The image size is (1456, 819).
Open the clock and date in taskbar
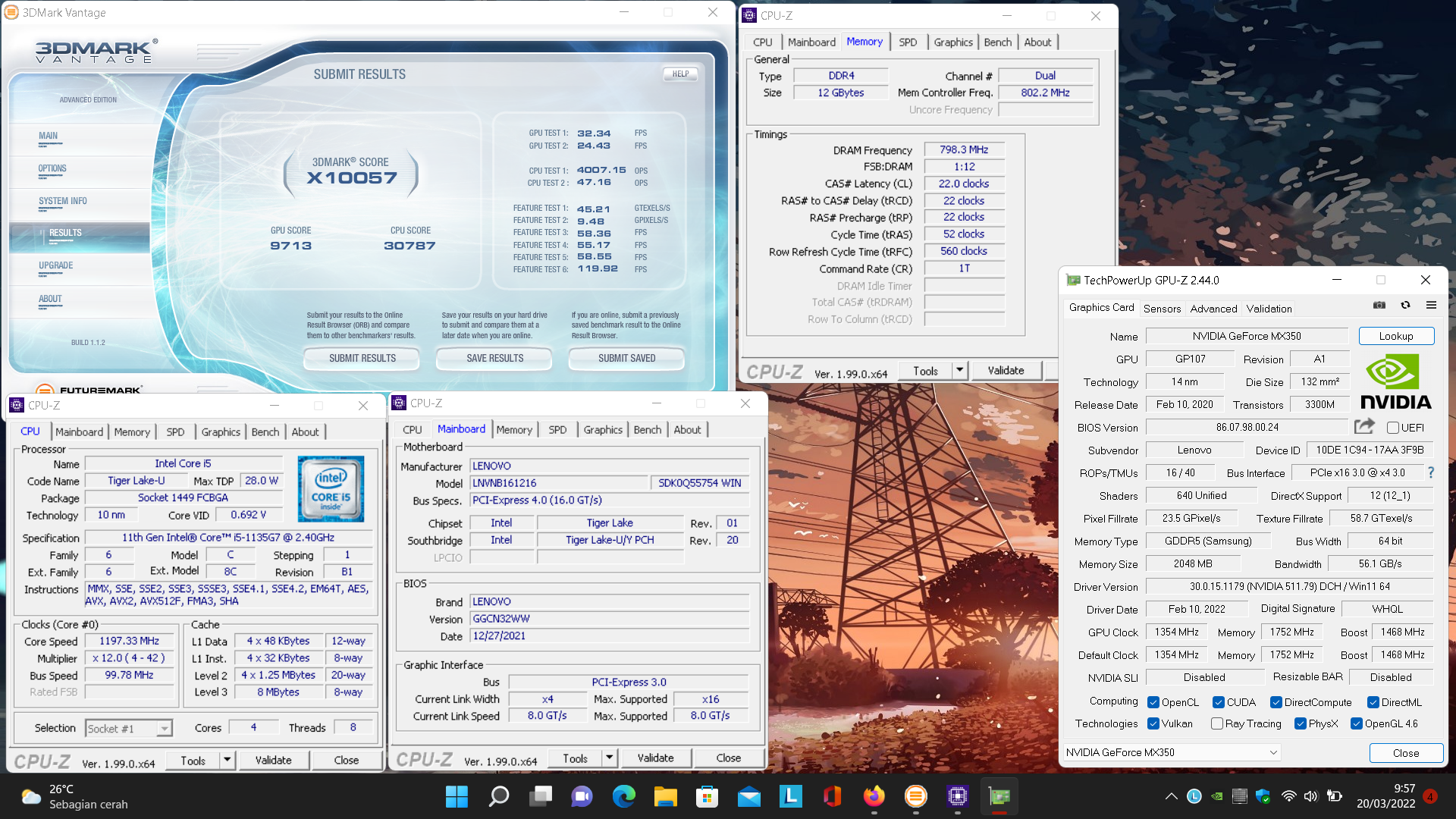(1385, 796)
